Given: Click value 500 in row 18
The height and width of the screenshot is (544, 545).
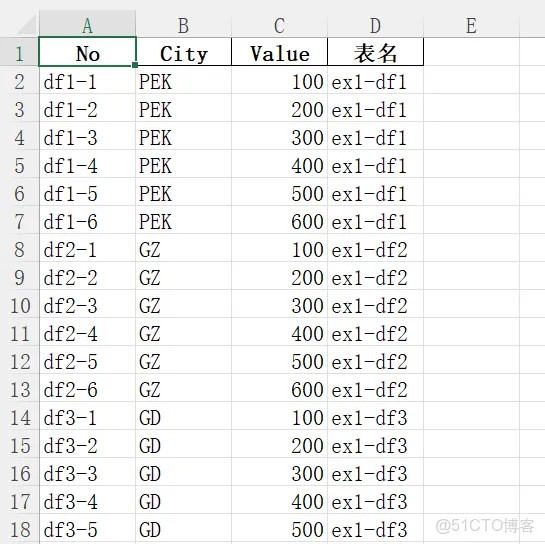Looking at the screenshot, I should coord(279,528).
